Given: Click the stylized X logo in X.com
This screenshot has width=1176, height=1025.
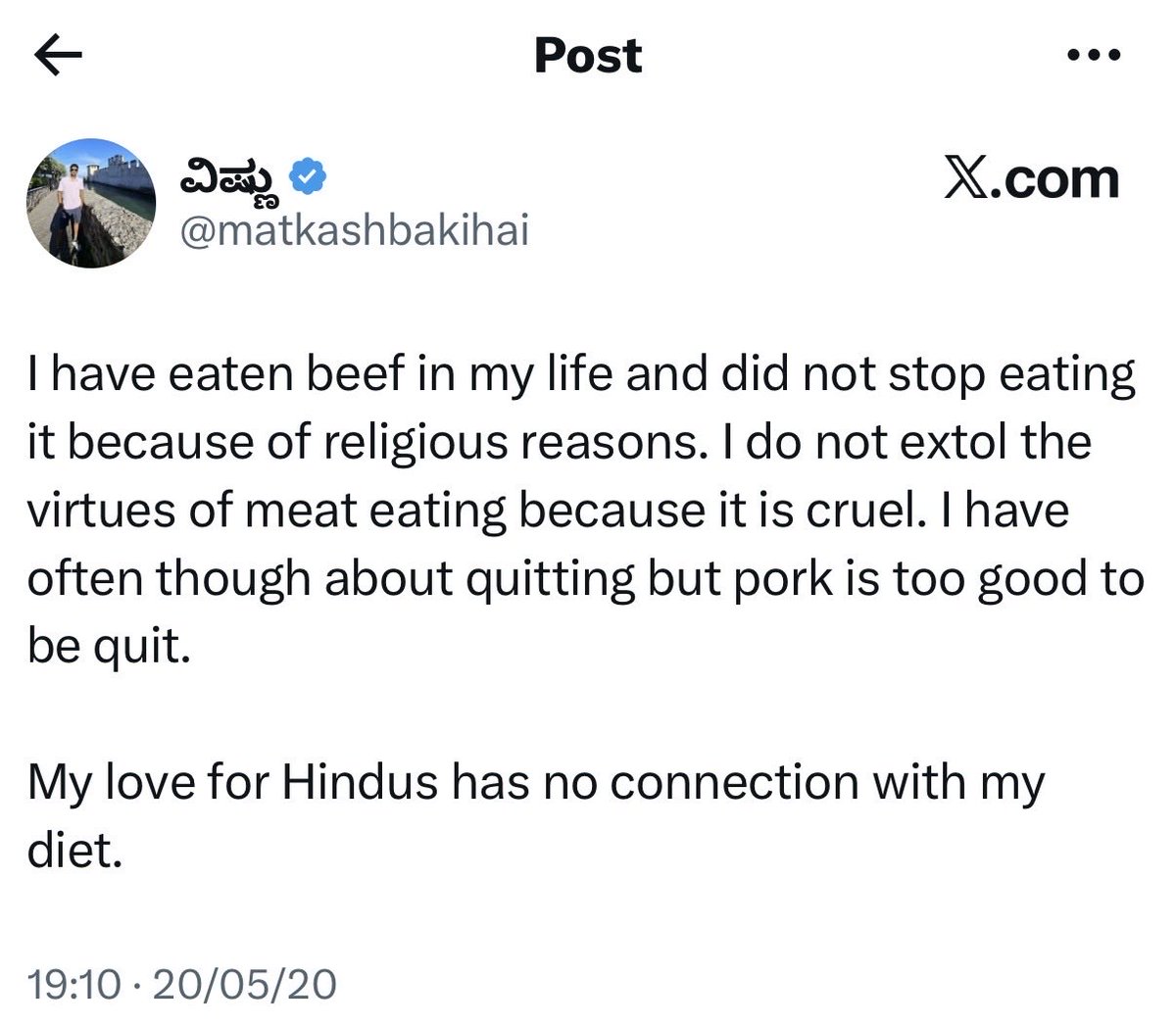Looking at the screenshot, I should tap(969, 179).
